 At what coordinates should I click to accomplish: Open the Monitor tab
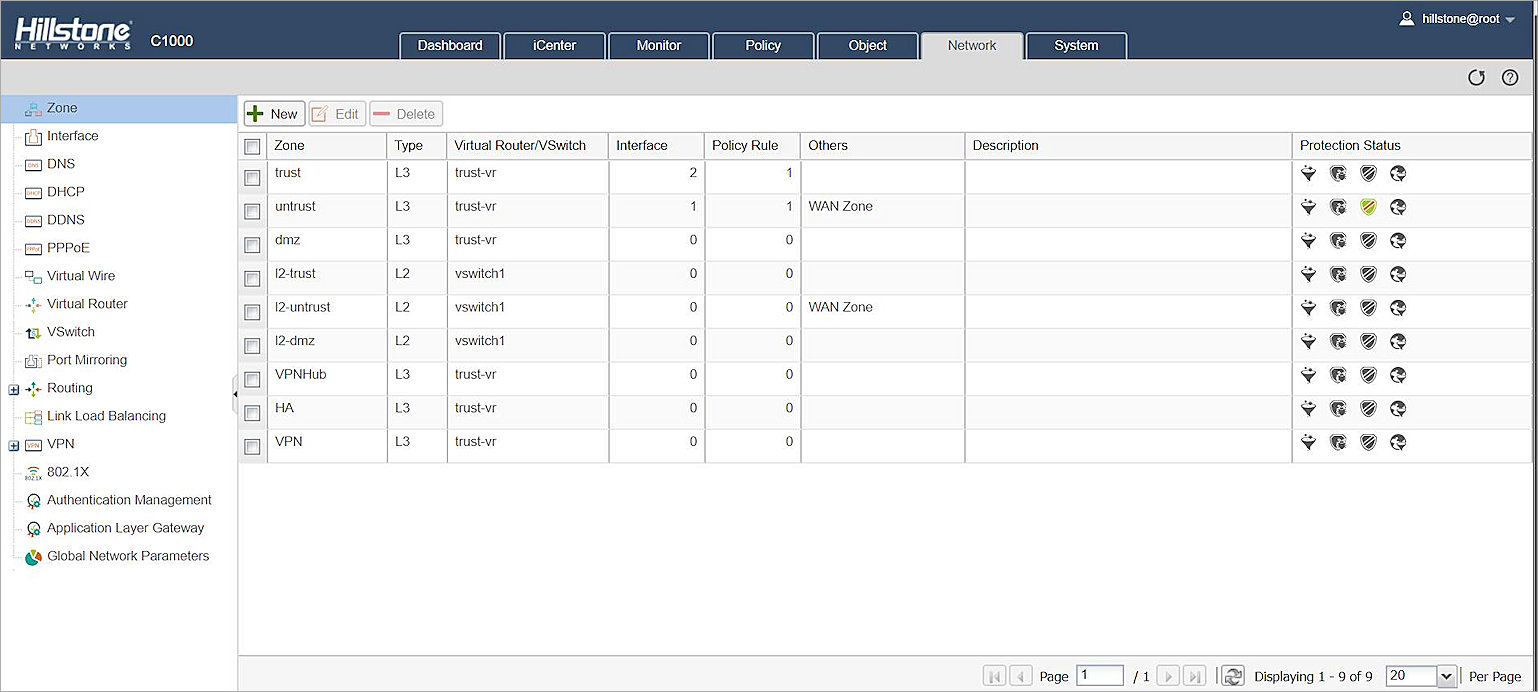point(658,45)
